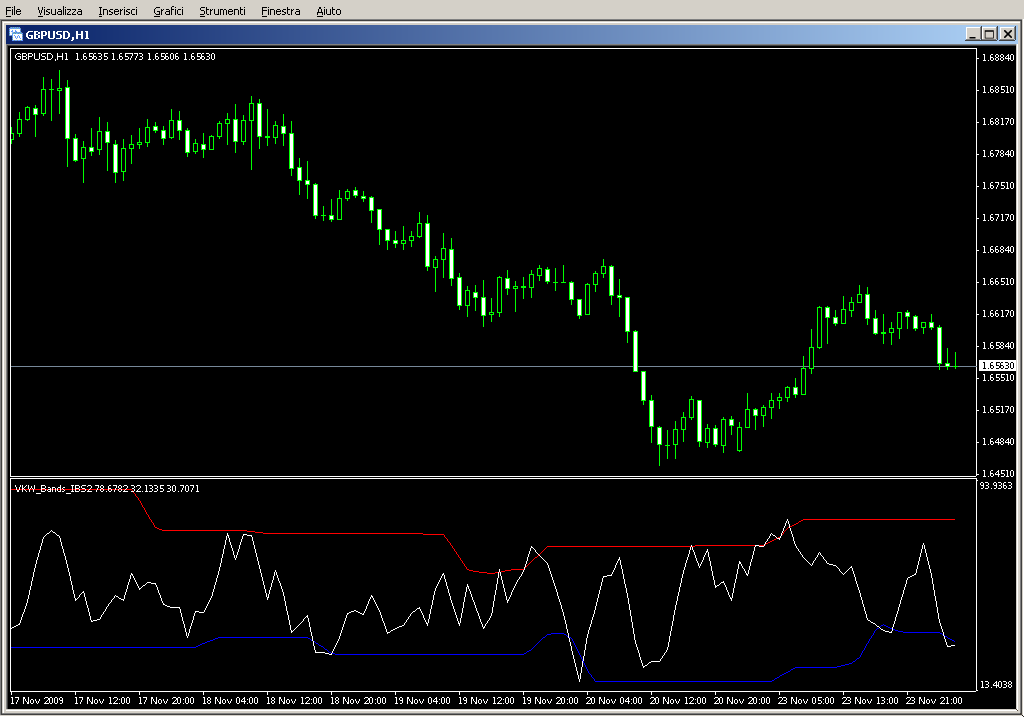Minimize the GBPUSD,H1 chart window
This screenshot has width=1024, height=717.
[x=973, y=34]
